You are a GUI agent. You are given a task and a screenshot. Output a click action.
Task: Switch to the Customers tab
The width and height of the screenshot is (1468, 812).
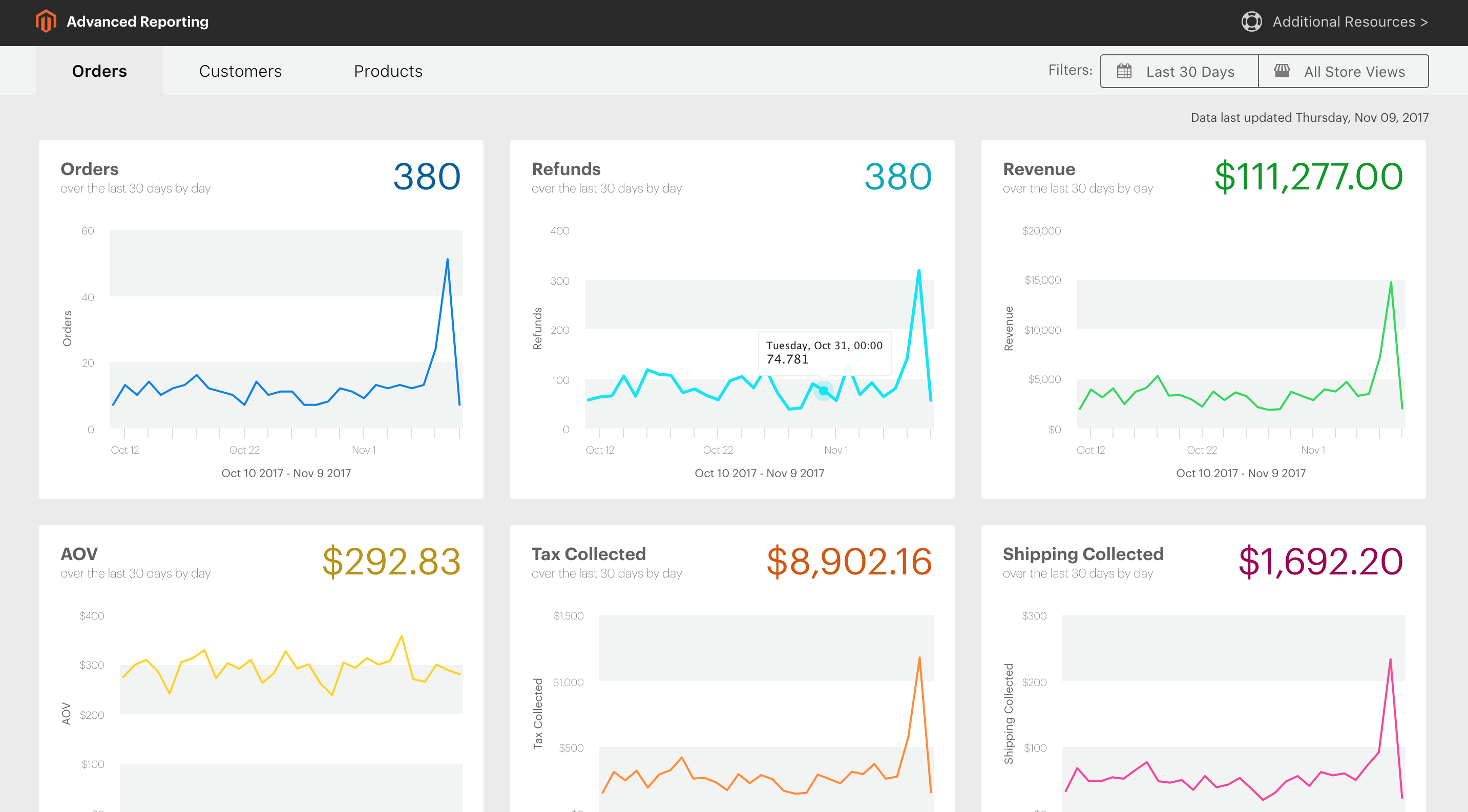pyautogui.click(x=240, y=71)
